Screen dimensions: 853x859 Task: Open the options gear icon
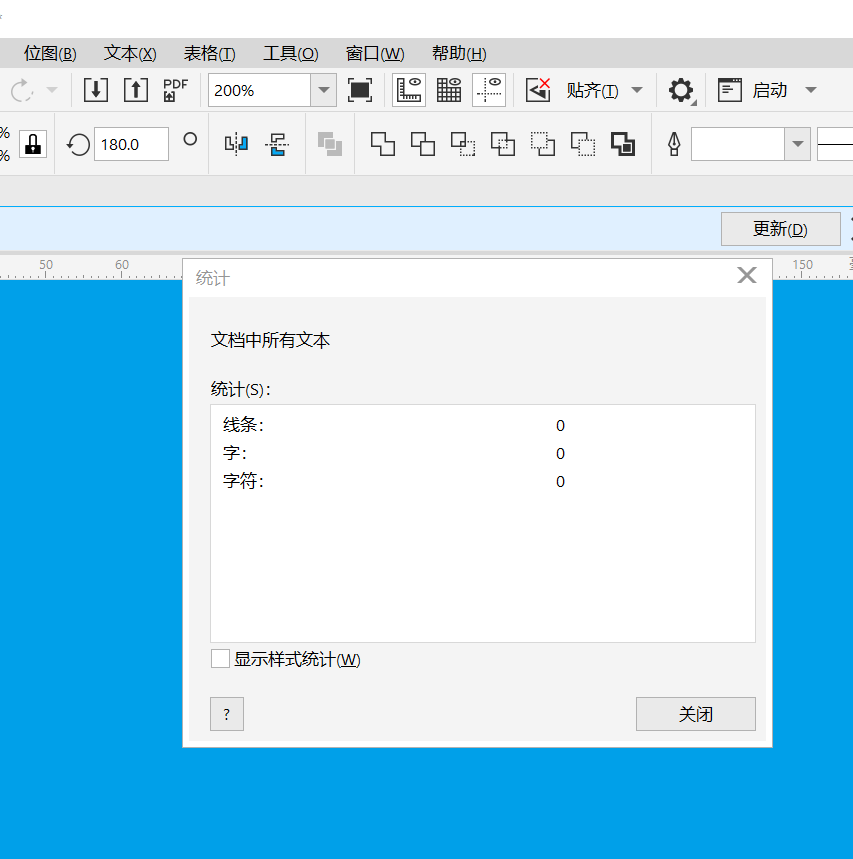coord(681,90)
